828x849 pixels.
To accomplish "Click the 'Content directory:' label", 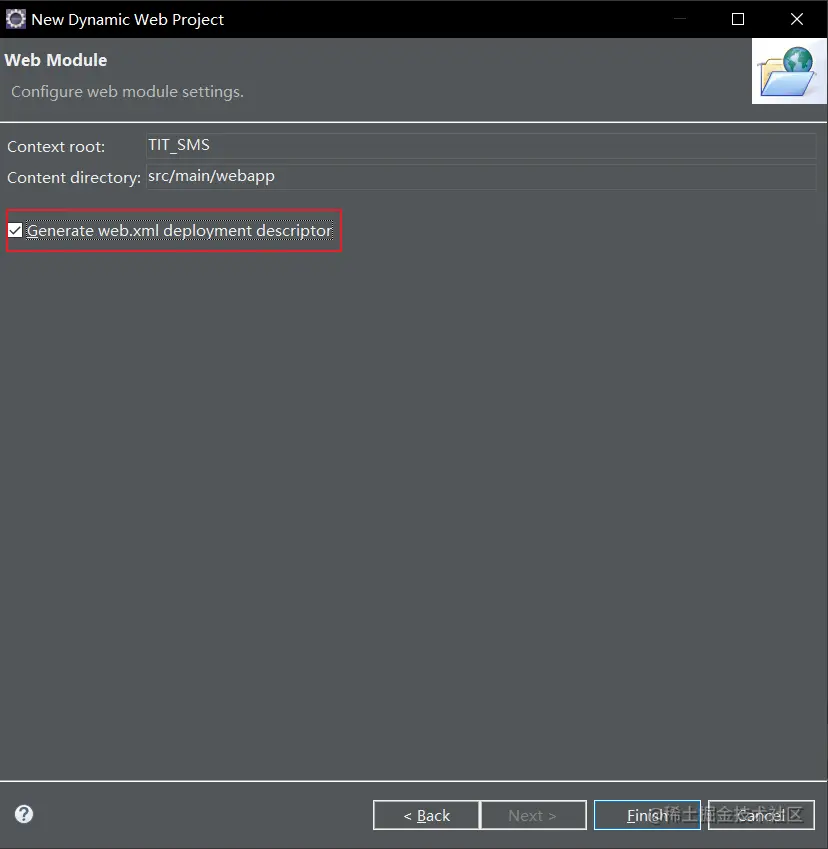I will [x=74, y=178].
